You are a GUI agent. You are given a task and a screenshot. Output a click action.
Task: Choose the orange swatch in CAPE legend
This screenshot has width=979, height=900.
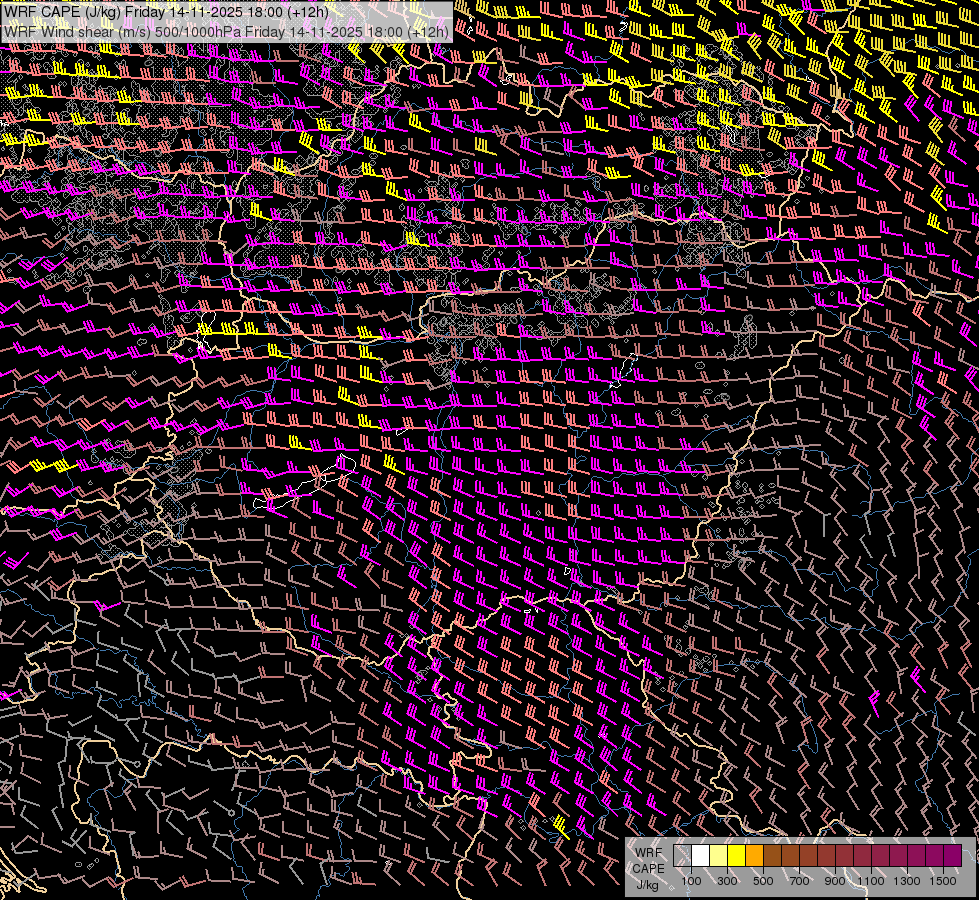754,856
